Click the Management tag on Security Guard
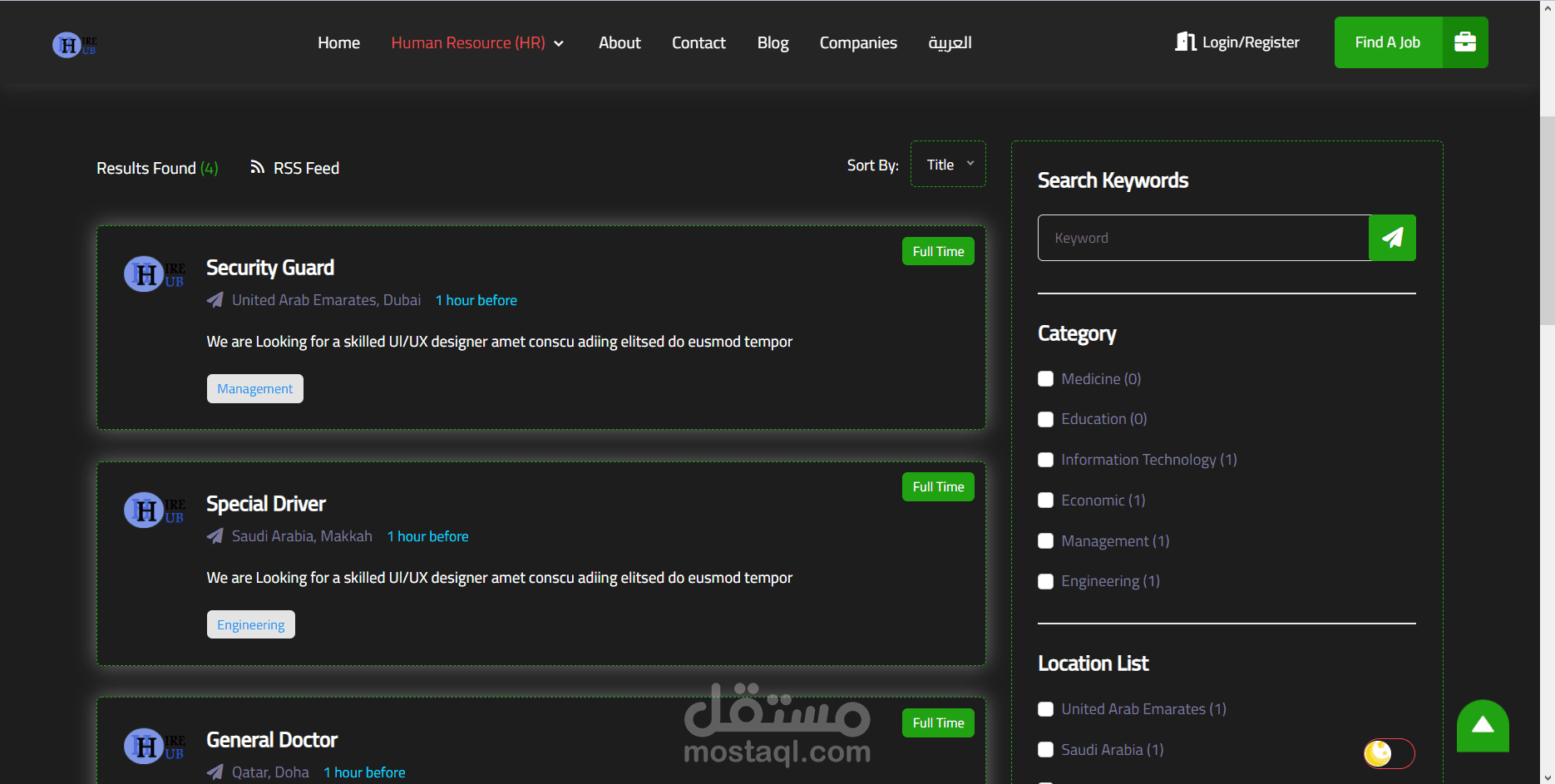The width and height of the screenshot is (1555, 784). click(x=255, y=389)
